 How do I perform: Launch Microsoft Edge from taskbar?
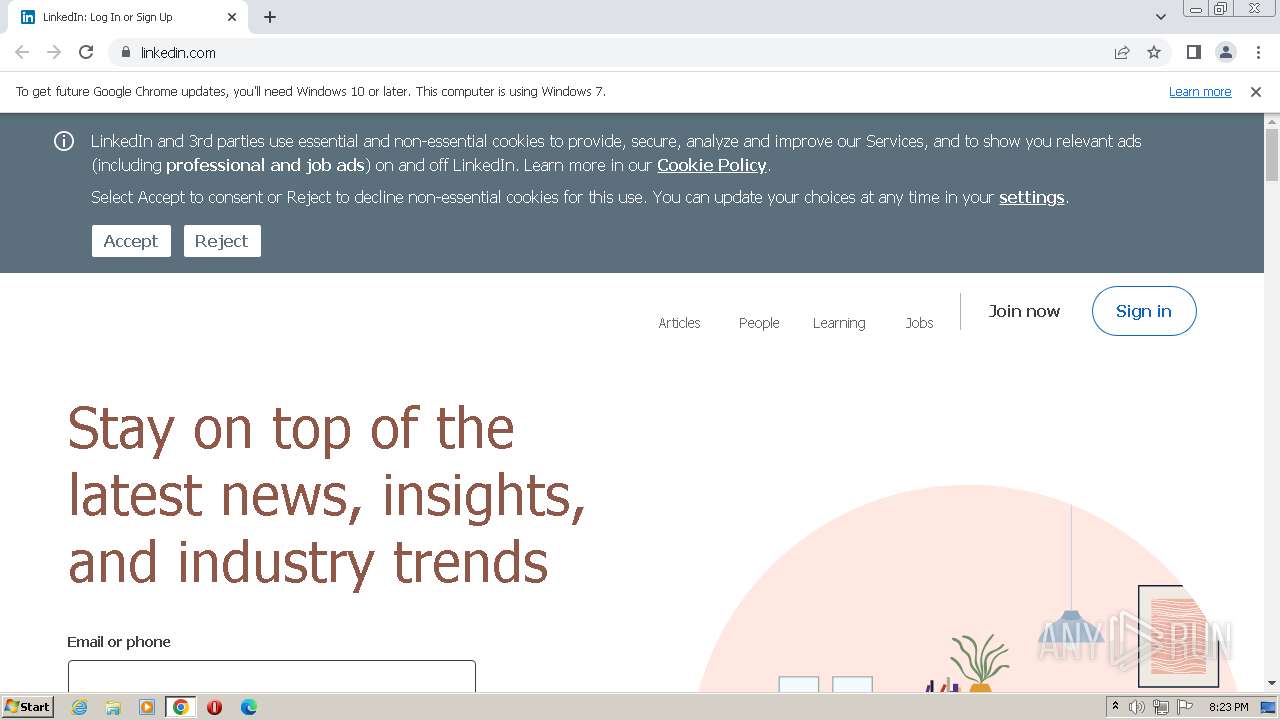pyautogui.click(x=249, y=707)
